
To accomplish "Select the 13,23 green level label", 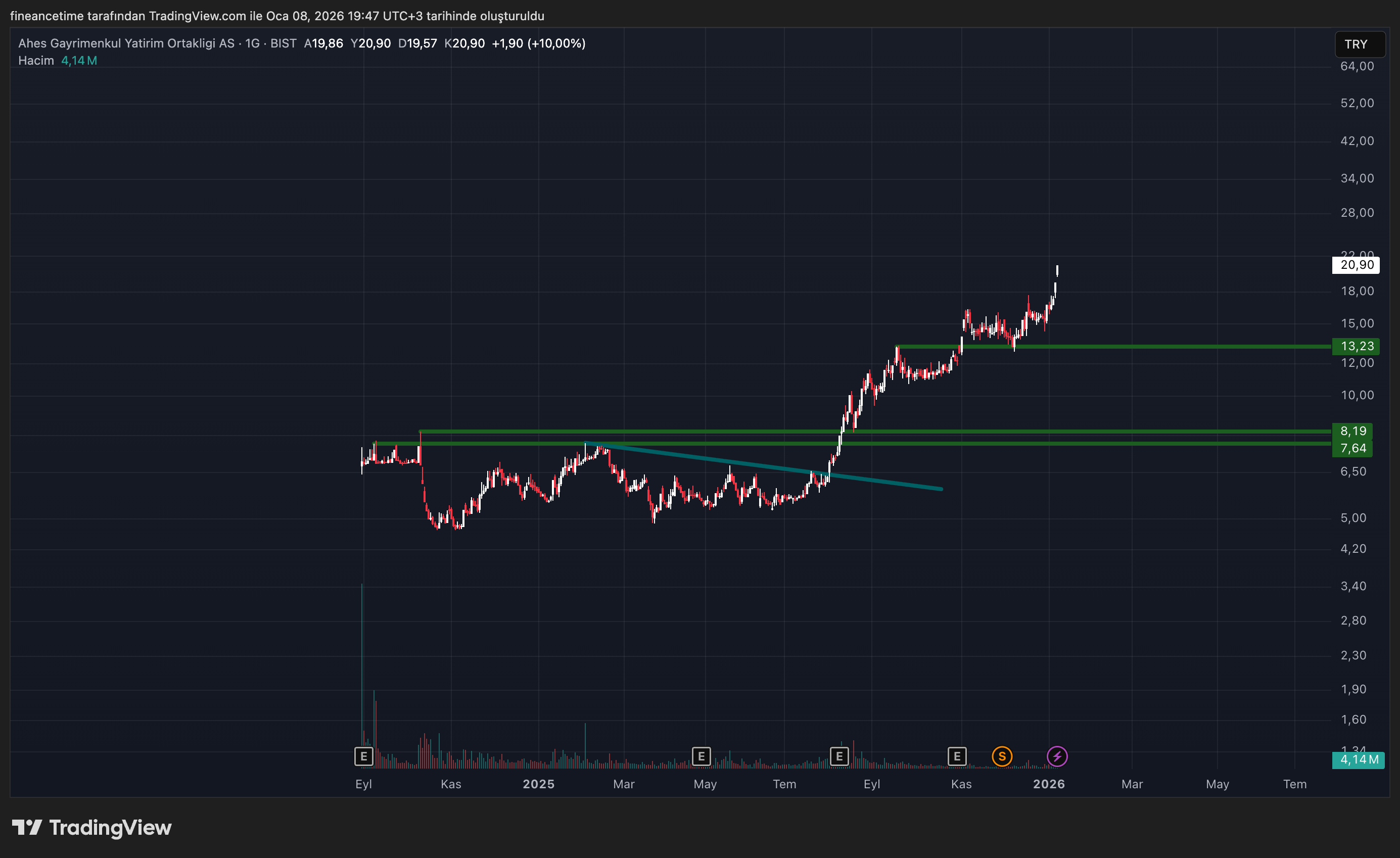I will [x=1356, y=346].
